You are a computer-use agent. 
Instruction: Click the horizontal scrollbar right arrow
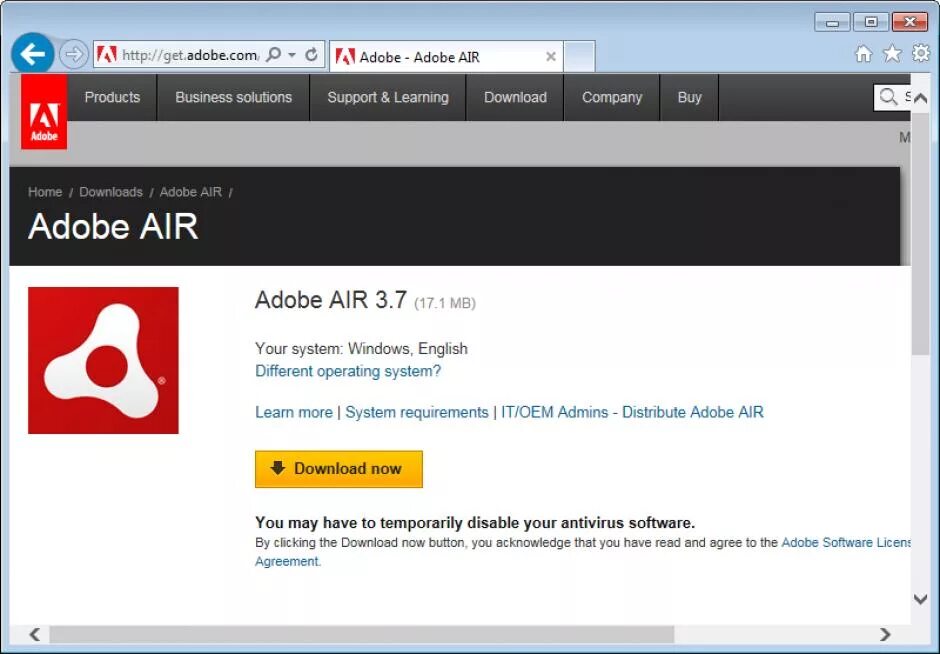coord(885,634)
